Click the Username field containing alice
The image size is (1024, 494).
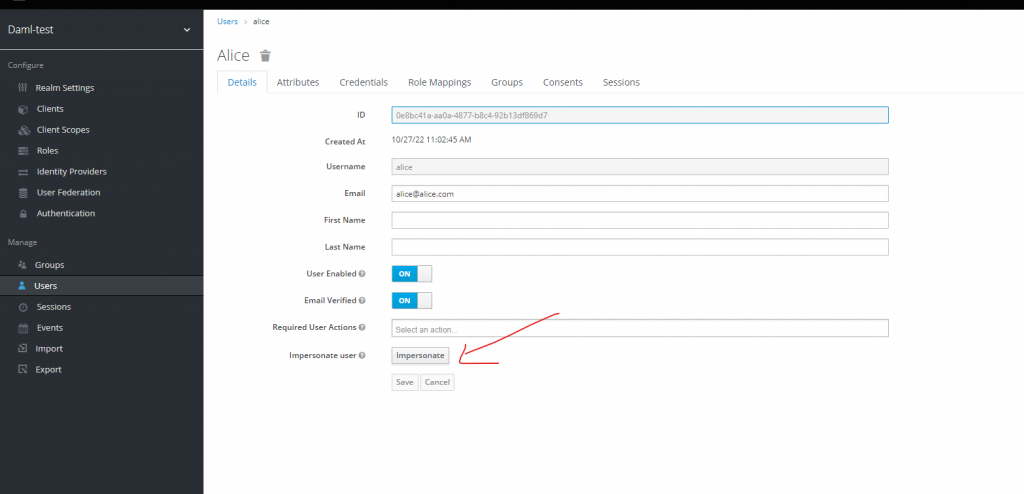pos(640,167)
